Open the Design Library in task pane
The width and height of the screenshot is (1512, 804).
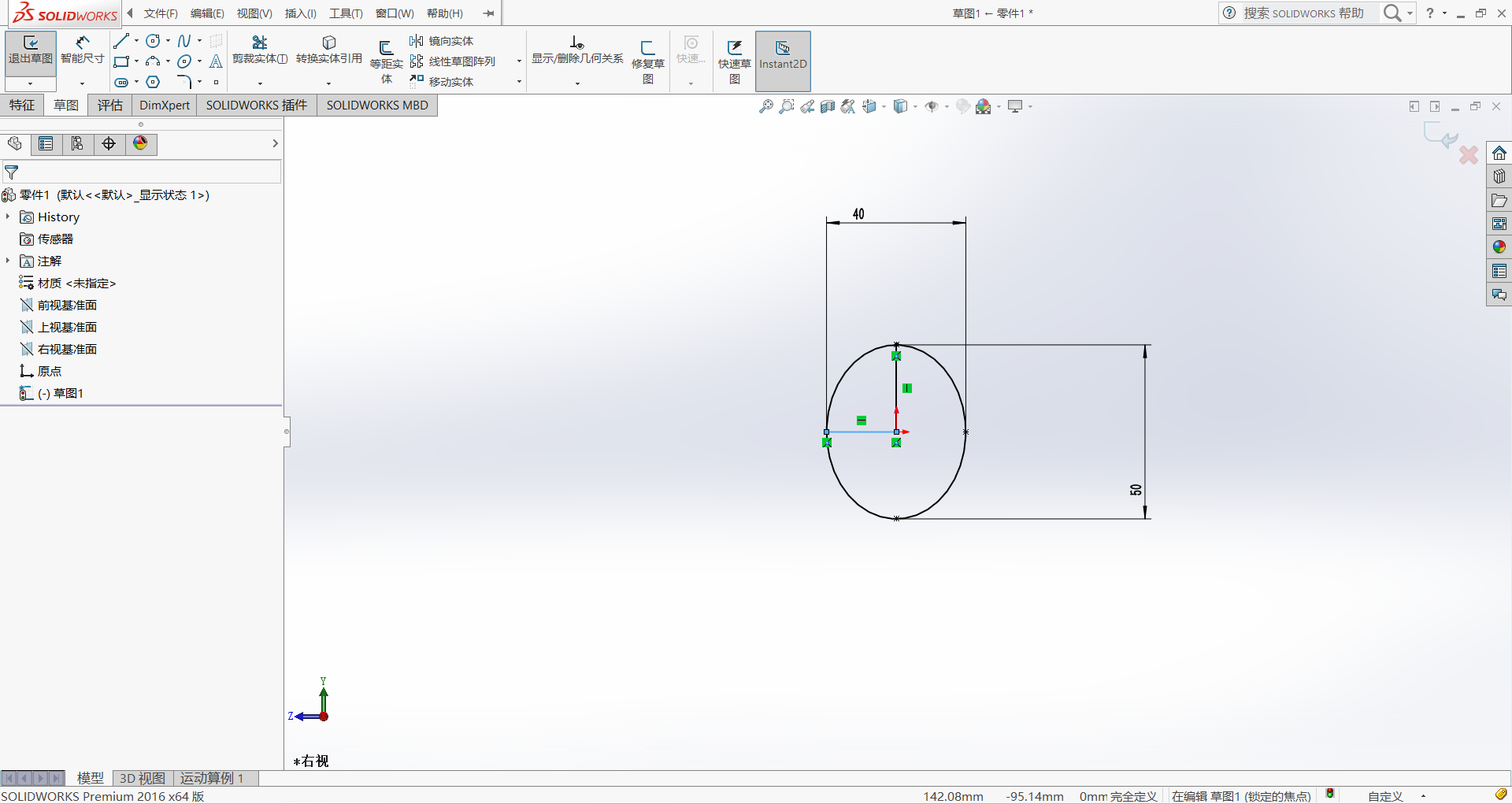(1499, 176)
